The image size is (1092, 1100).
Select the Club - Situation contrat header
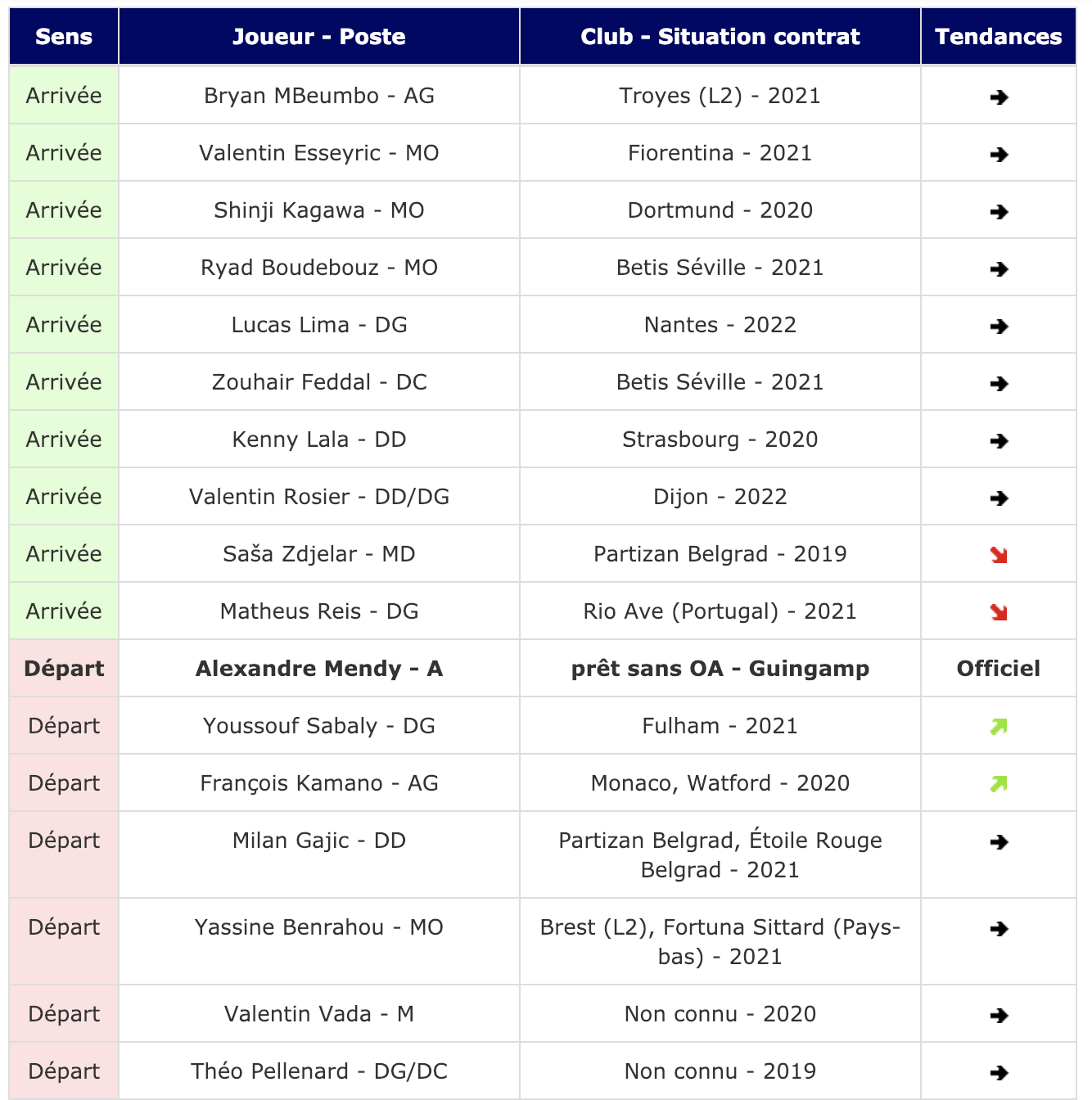pyautogui.click(x=720, y=37)
